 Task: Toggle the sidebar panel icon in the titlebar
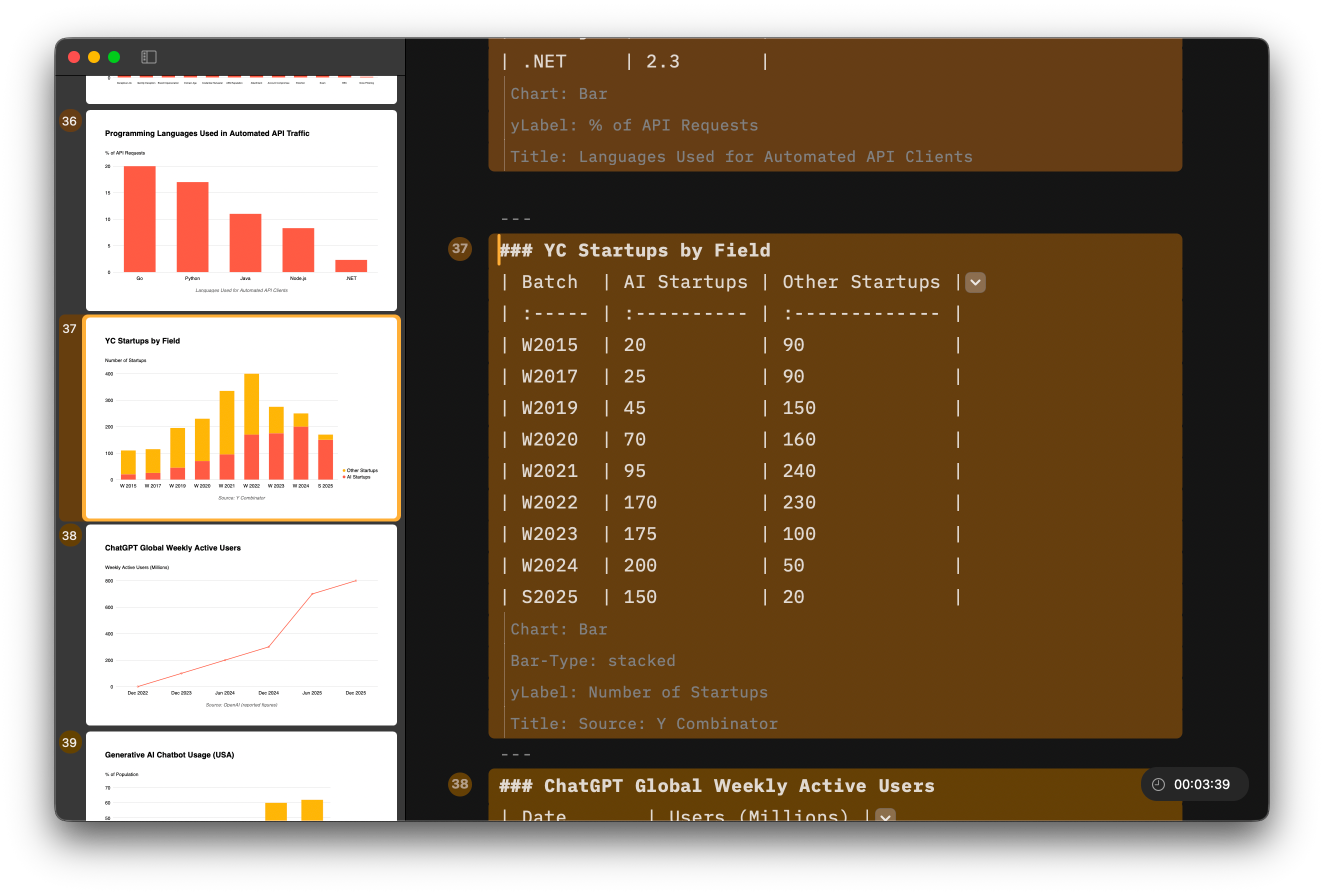[148, 56]
